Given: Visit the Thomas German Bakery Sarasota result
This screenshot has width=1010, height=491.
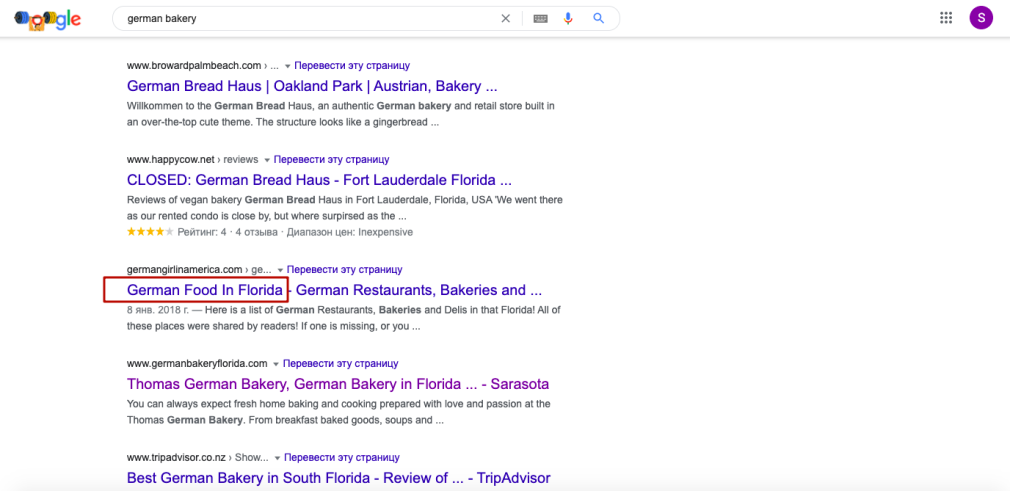Looking at the screenshot, I should pos(337,384).
